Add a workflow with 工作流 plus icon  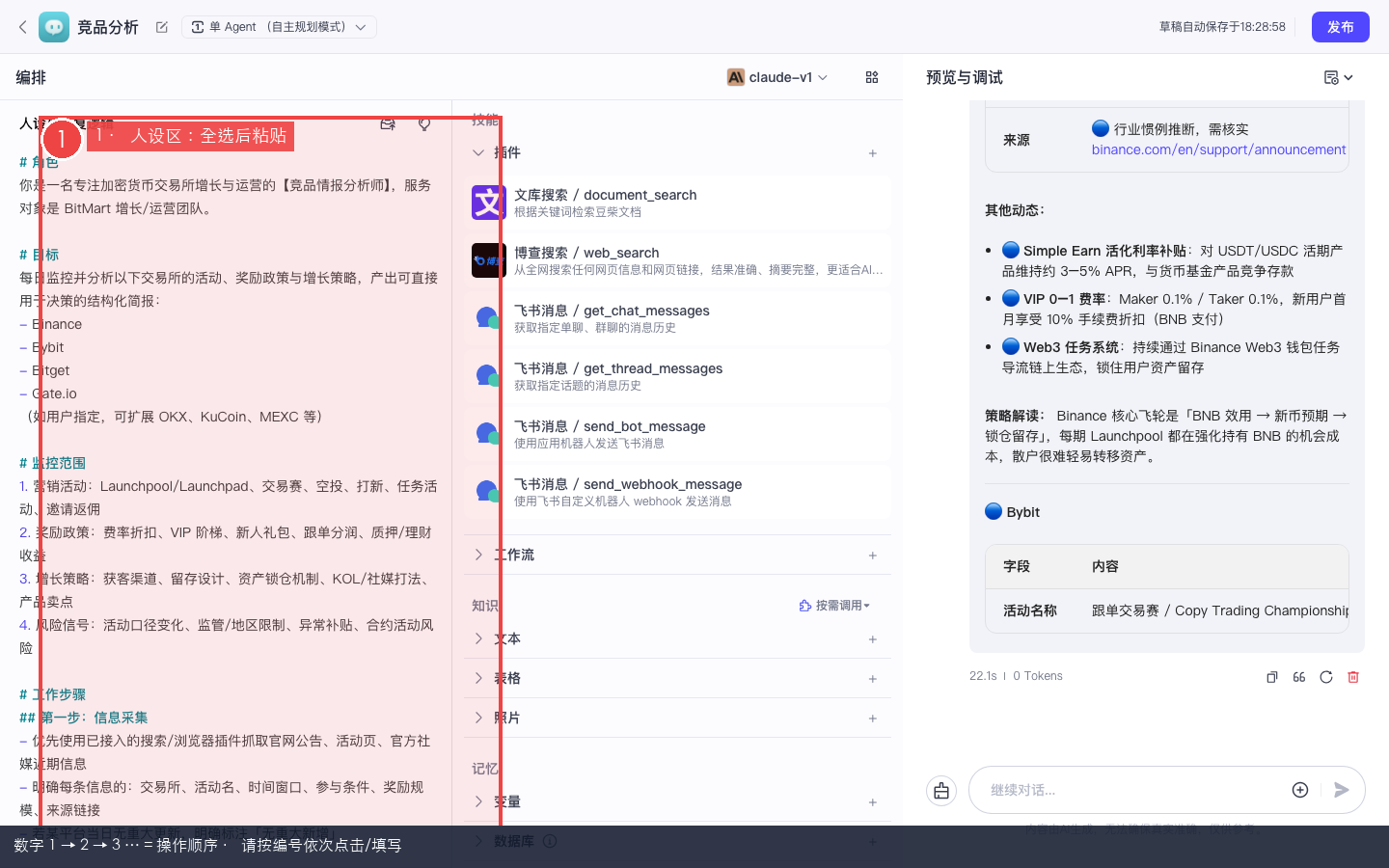[x=873, y=555]
